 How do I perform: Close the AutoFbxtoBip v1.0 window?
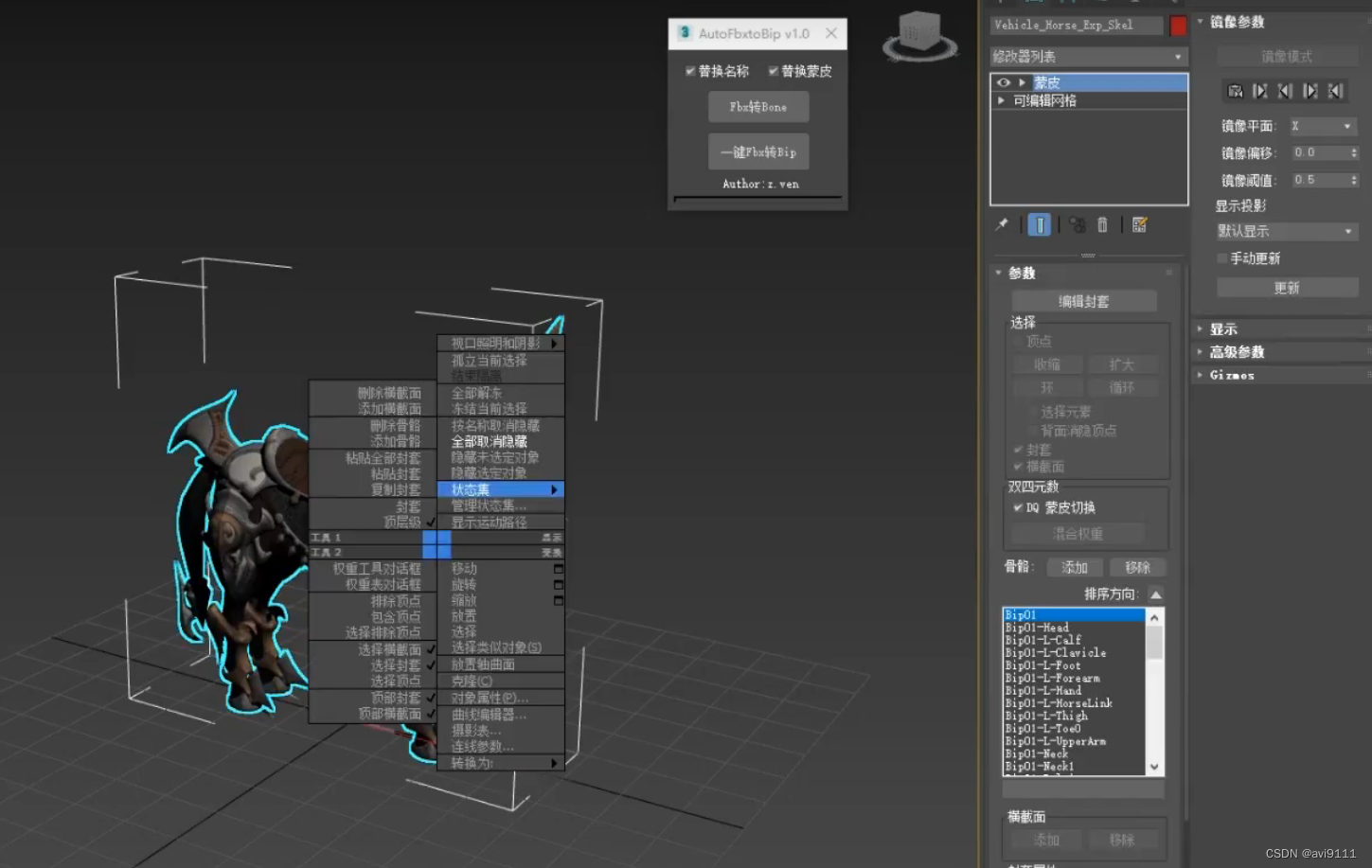click(831, 33)
